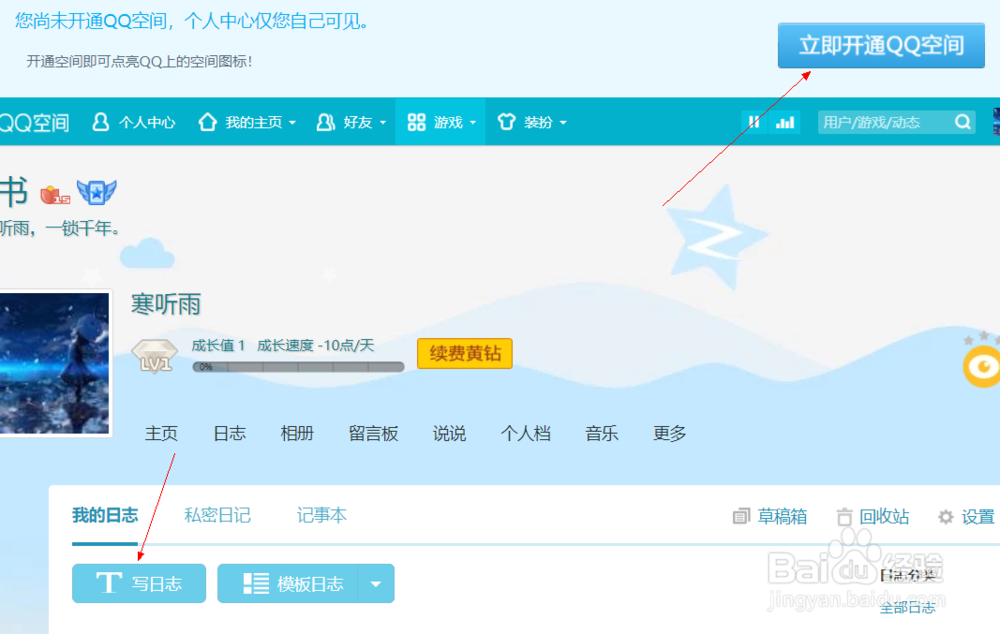
Task: Open the 草稿箱 draft box icon
Action: click(x=741, y=516)
